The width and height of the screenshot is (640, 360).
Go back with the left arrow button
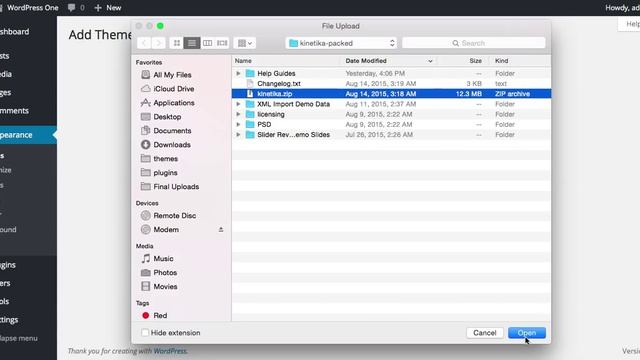144,43
